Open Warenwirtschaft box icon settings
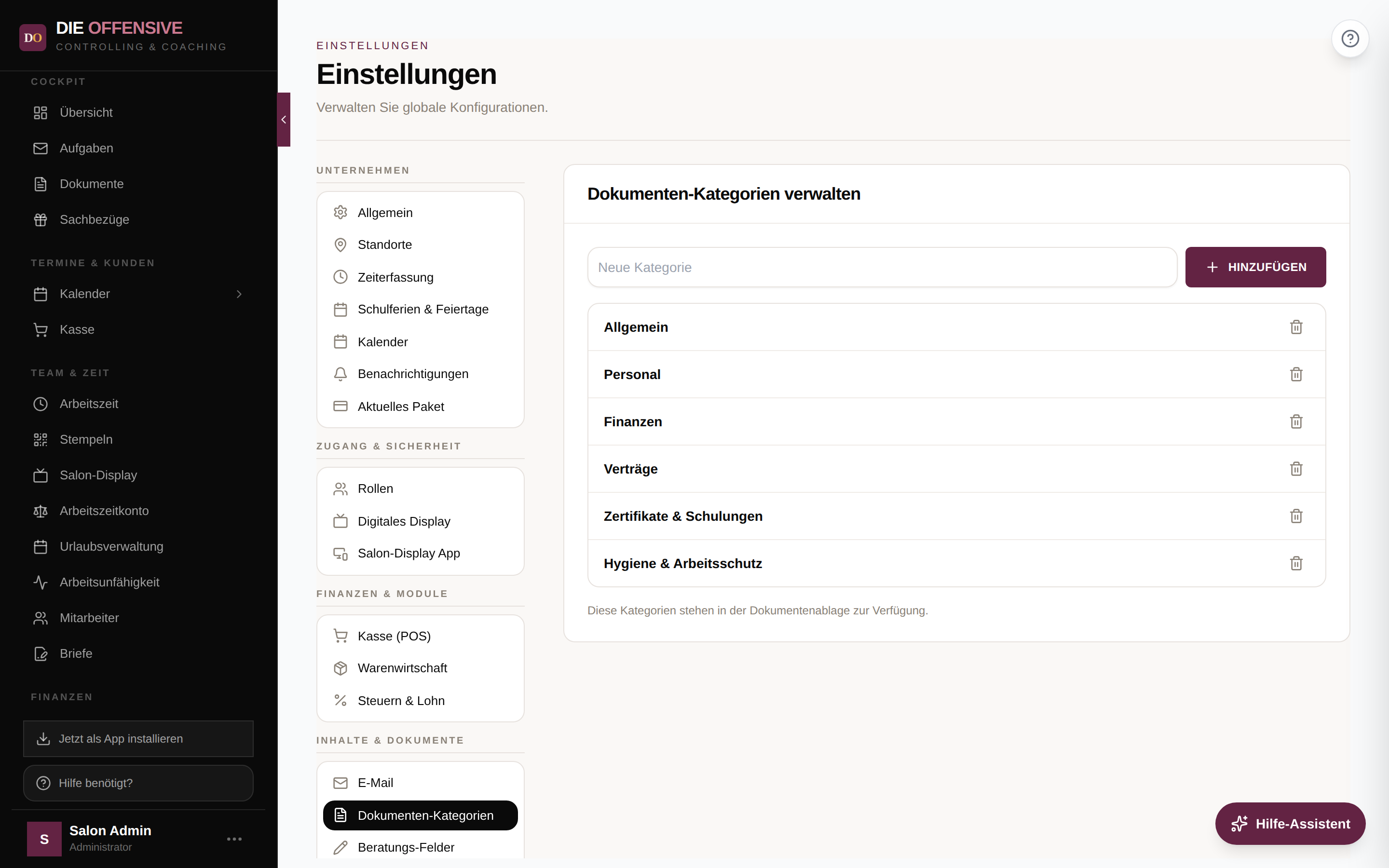 (x=420, y=668)
